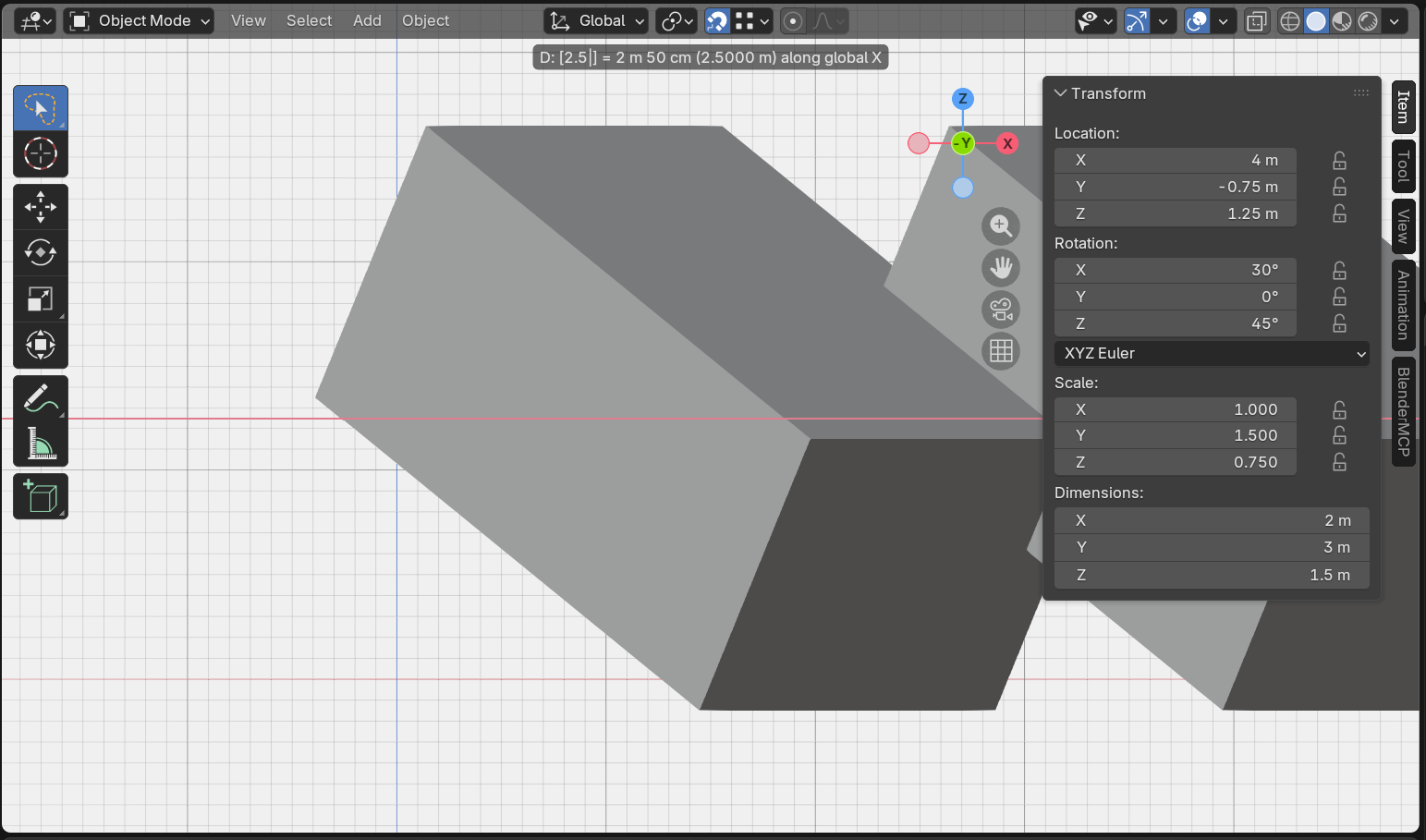Click the red X axis gizmo ball
1426x840 pixels.
(x=1007, y=143)
